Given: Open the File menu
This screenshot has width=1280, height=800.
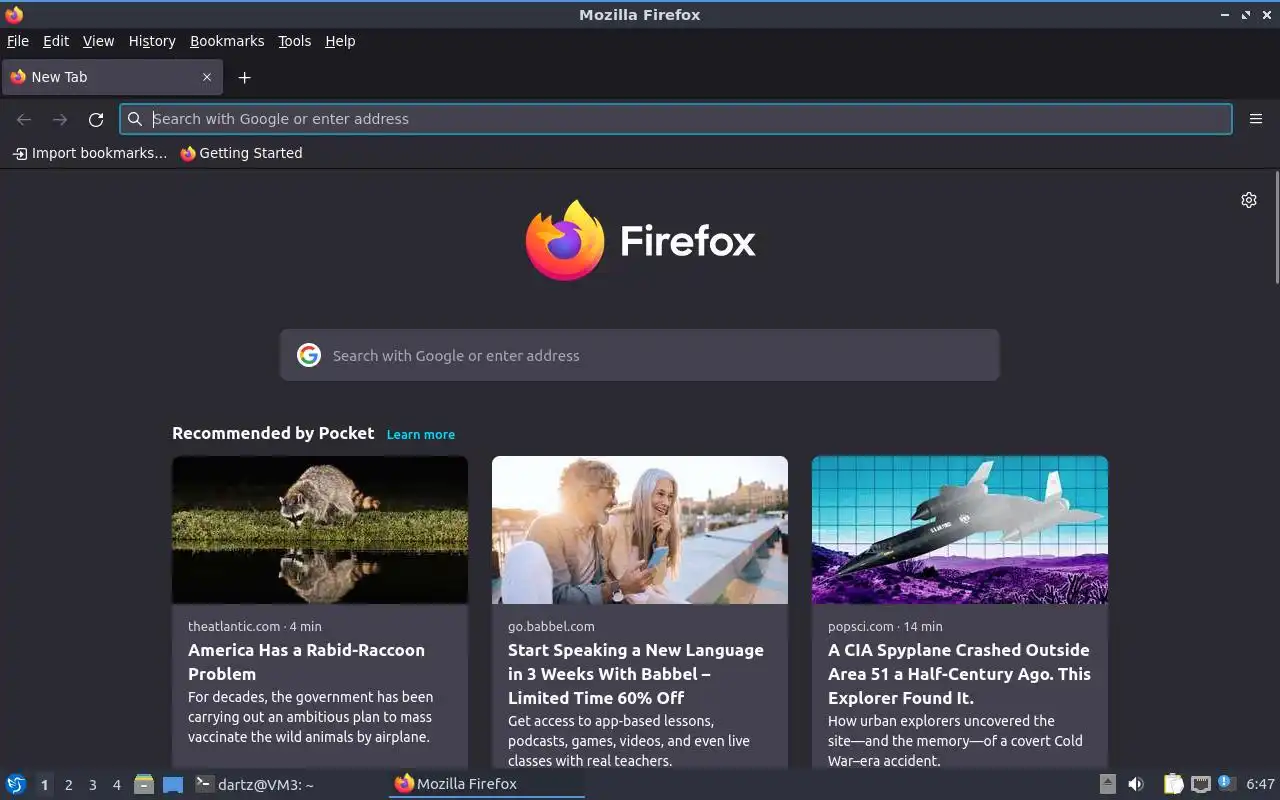Looking at the screenshot, I should [x=18, y=41].
